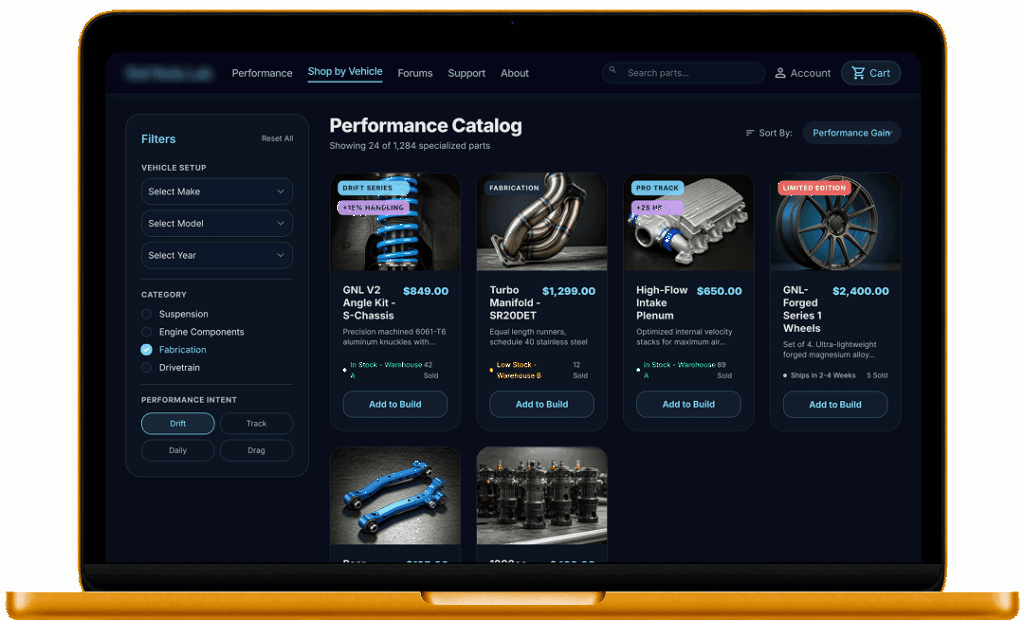Click the Low Stock - Warehouse B status
The image size is (1024, 620).
point(519,370)
